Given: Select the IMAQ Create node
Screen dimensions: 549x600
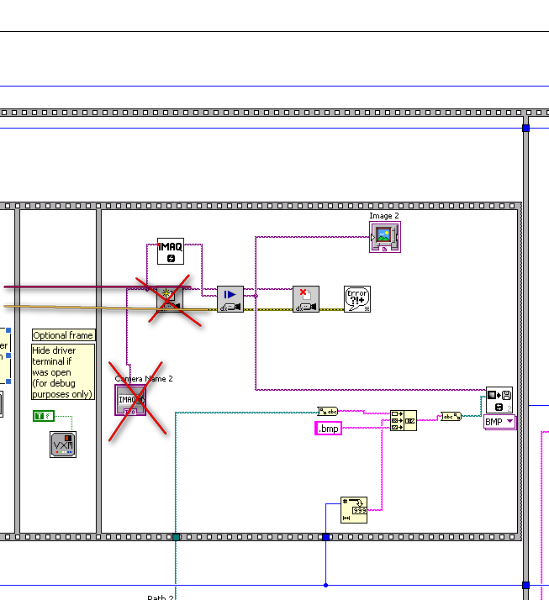Looking at the screenshot, I should (x=170, y=251).
